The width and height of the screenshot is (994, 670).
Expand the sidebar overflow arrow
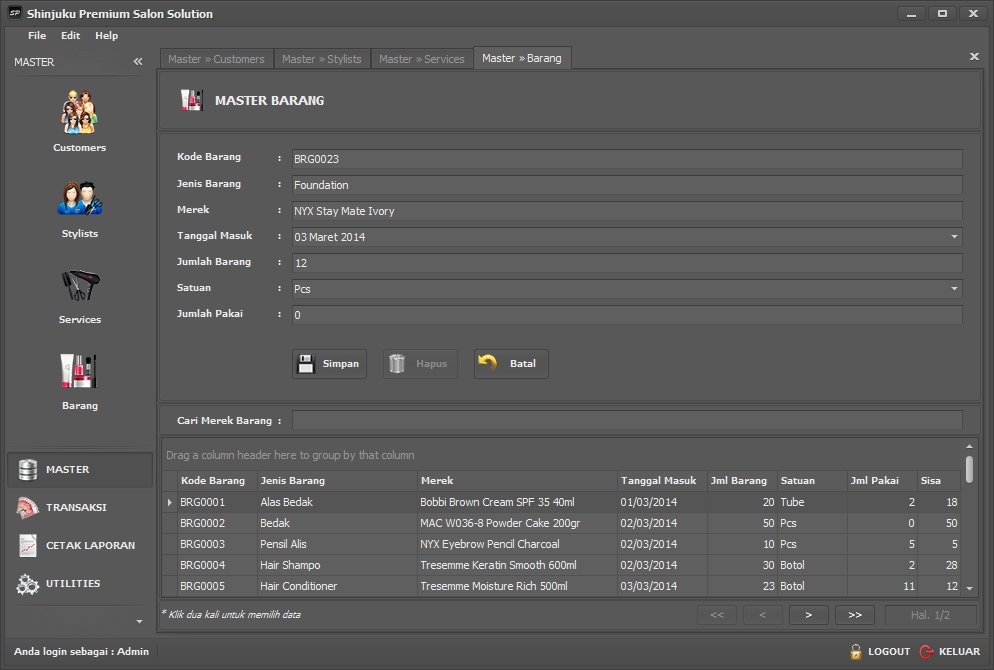click(139, 621)
